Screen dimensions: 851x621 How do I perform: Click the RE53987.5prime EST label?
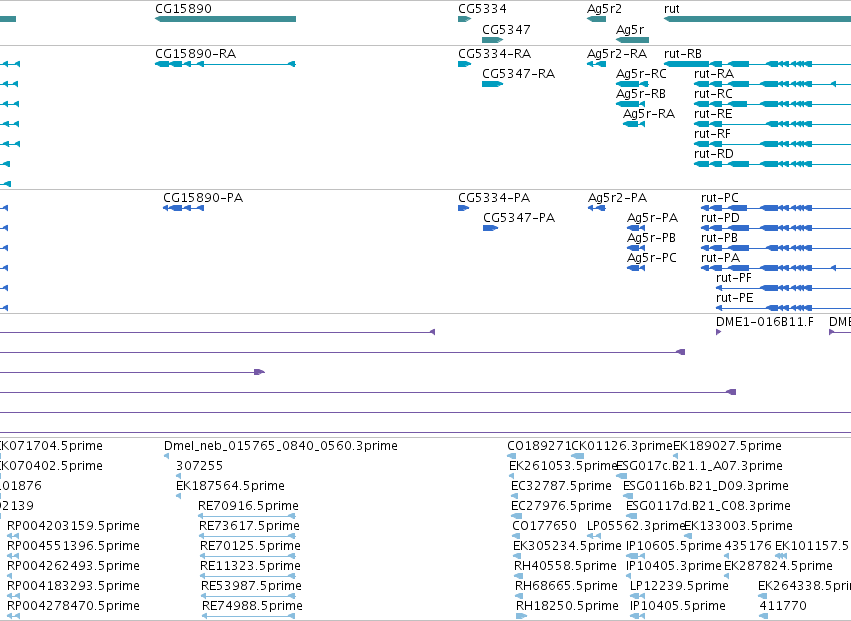coord(251,586)
